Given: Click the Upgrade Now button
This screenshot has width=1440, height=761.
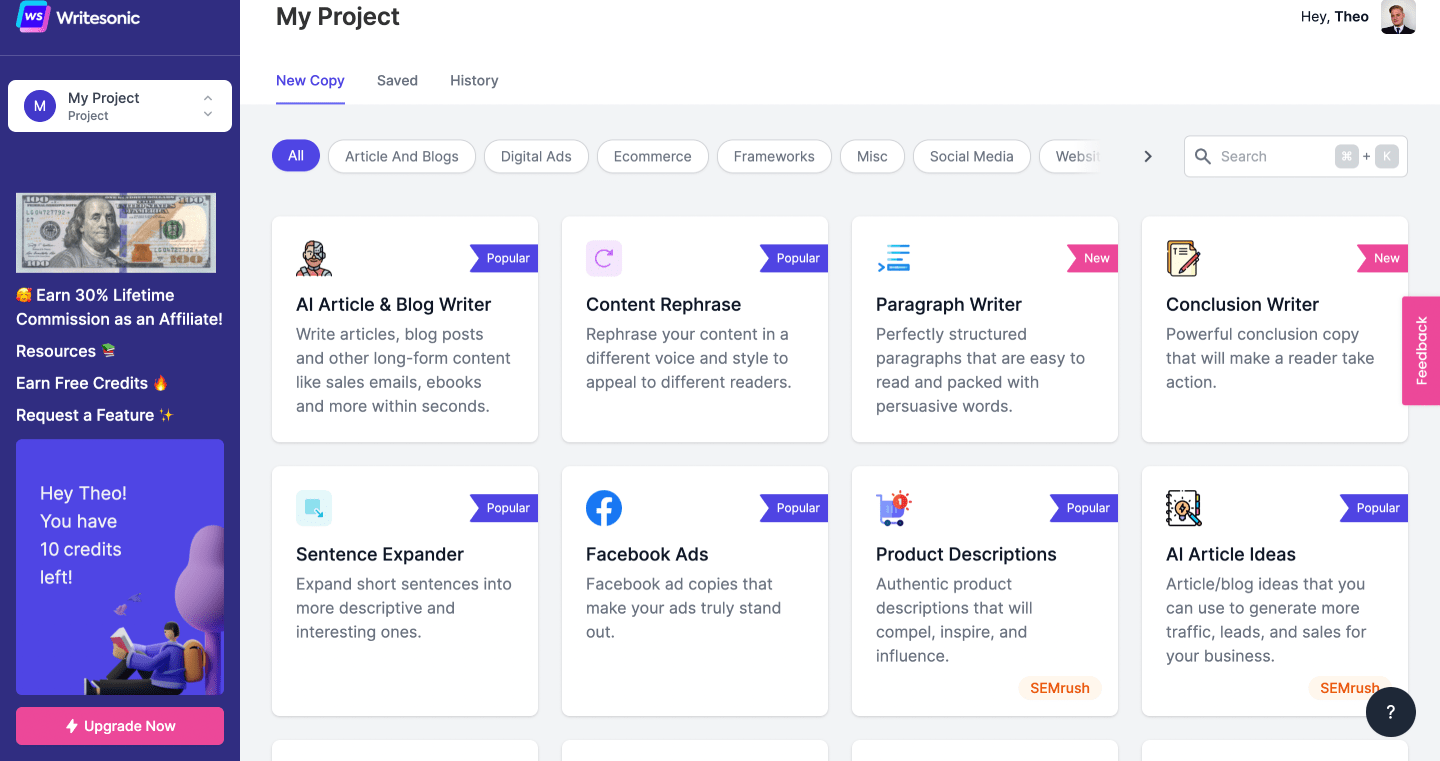Looking at the screenshot, I should tap(120, 727).
